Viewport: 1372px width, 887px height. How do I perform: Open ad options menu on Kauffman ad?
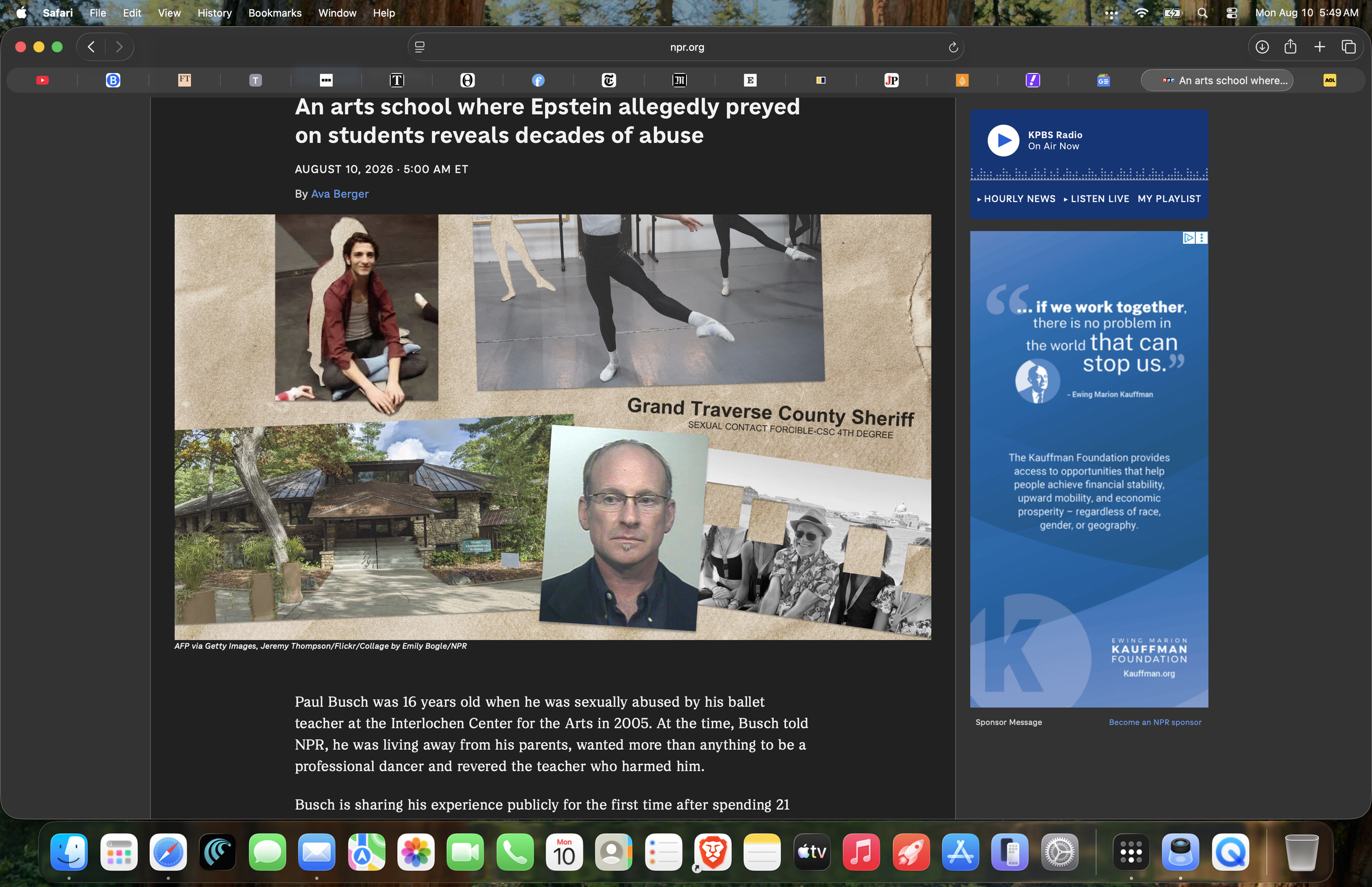pyautogui.click(x=1201, y=238)
